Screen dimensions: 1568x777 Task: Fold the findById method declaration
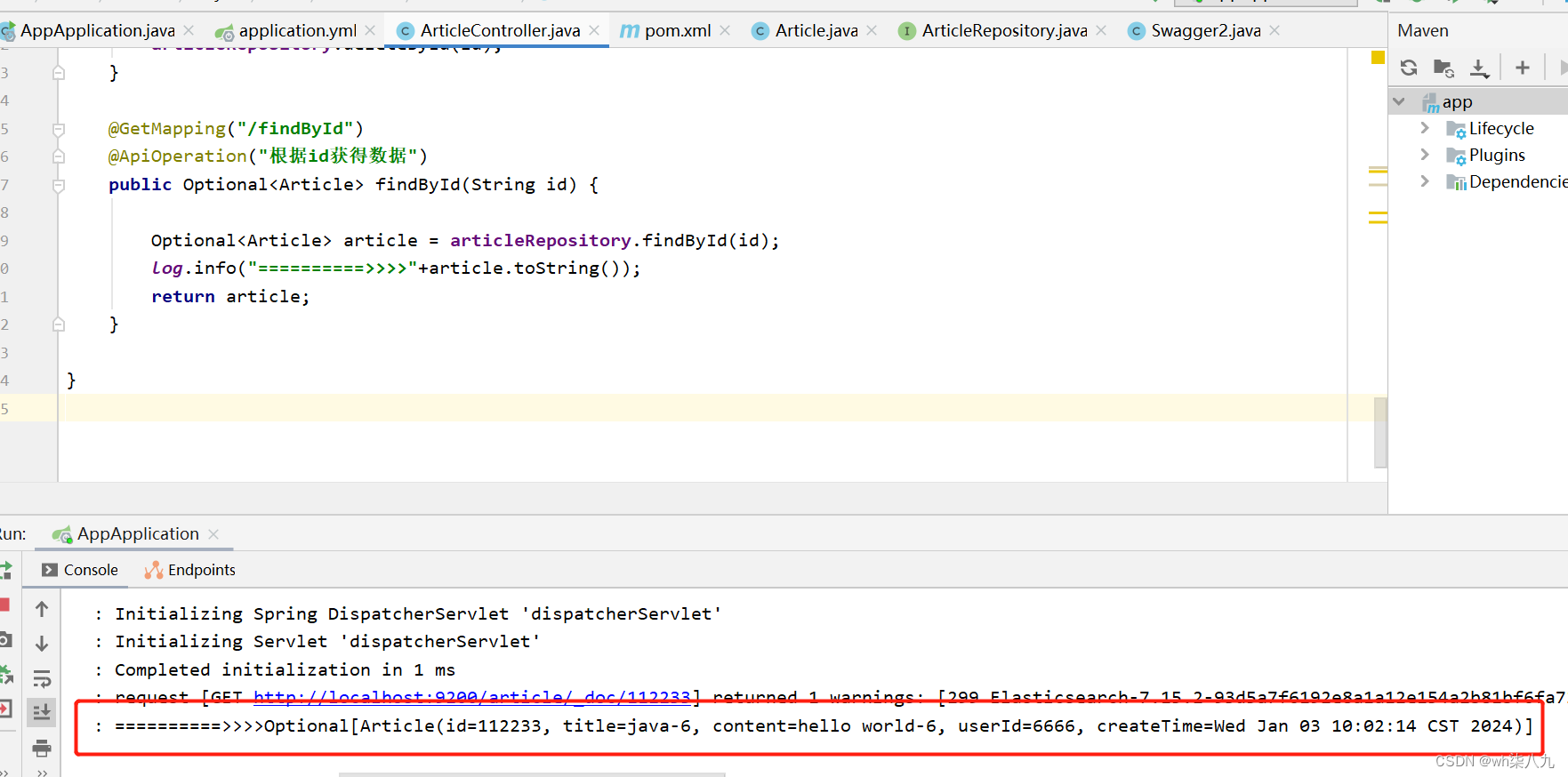59,186
